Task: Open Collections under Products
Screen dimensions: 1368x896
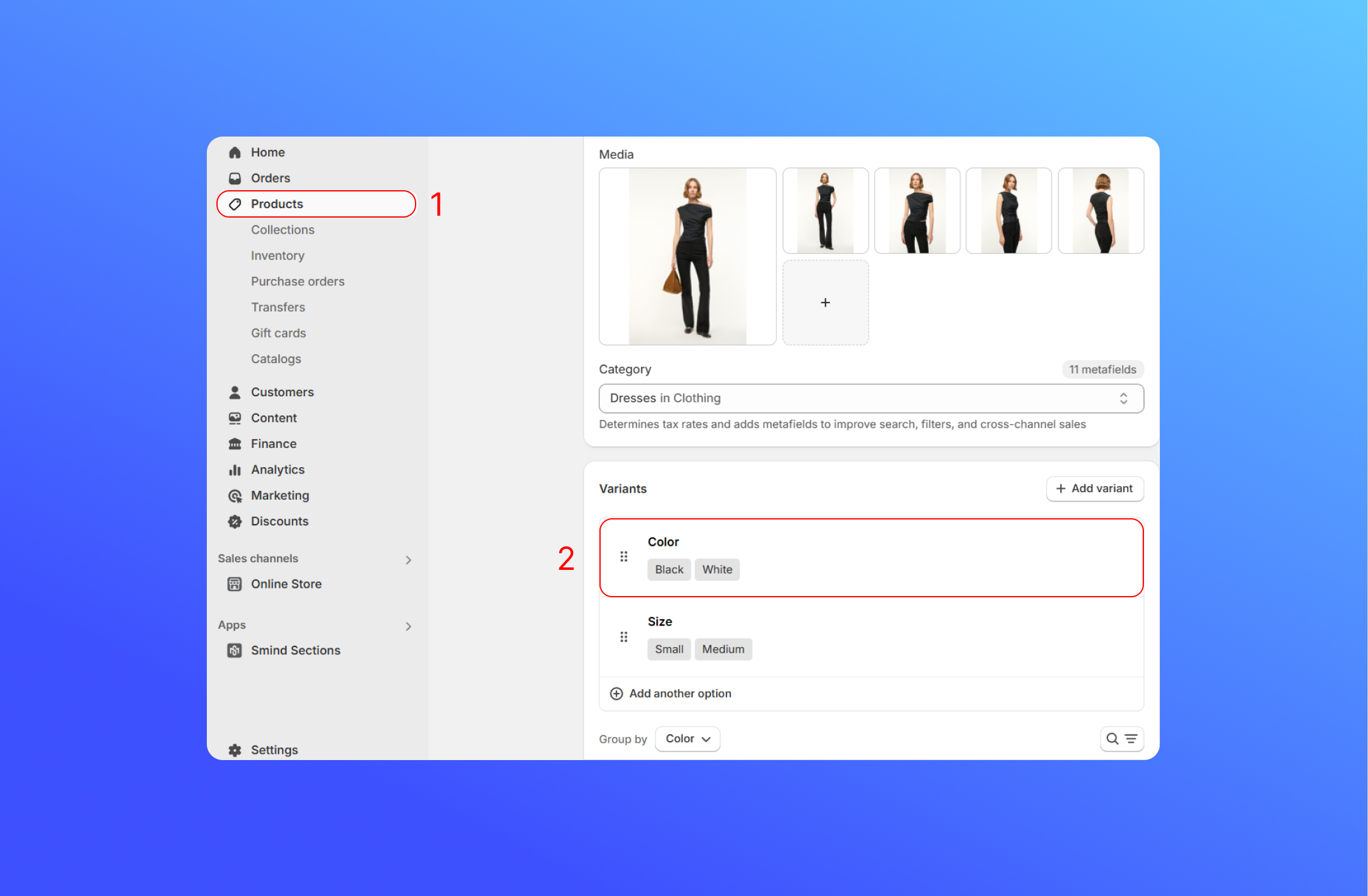Action: click(282, 230)
